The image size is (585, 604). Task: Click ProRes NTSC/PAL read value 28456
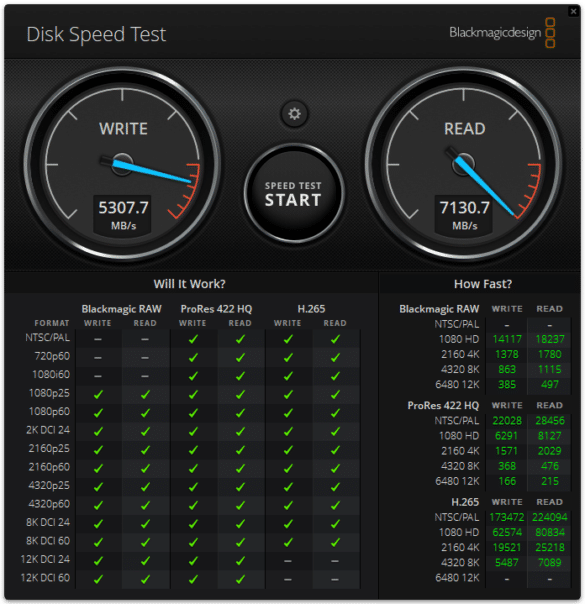550,421
